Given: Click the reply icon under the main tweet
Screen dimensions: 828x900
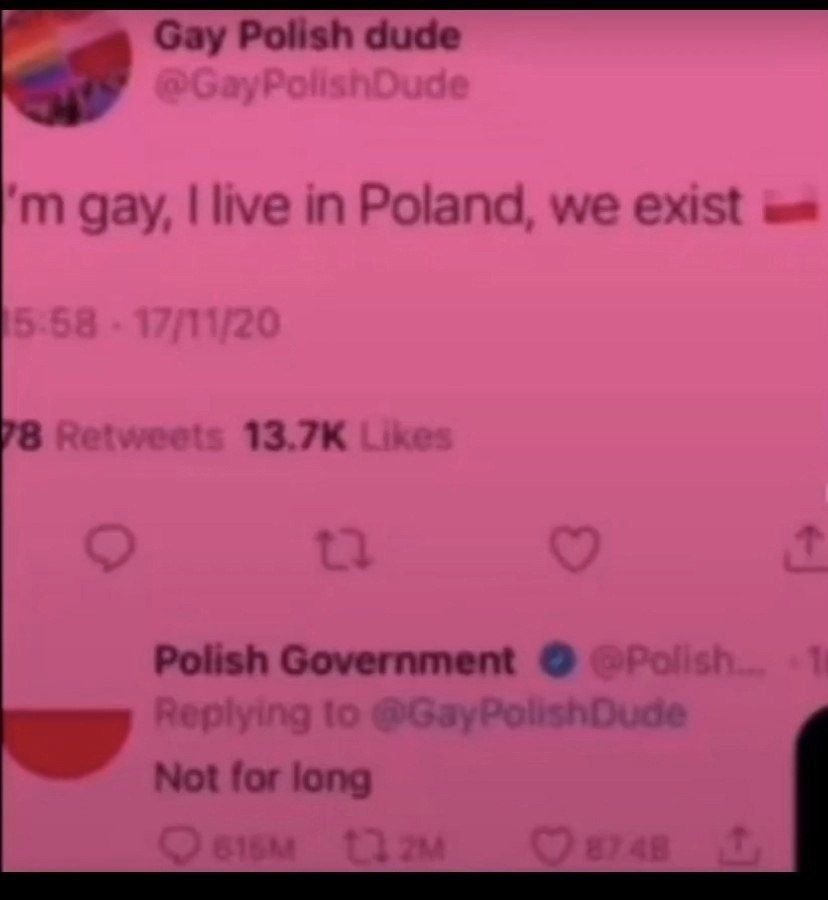Looking at the screenshot, I should click(x=109, y=548).
